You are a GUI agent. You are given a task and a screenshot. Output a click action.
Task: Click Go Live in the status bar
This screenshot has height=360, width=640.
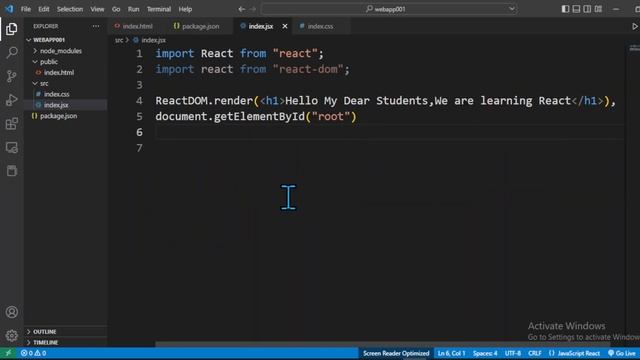point(622,353)
